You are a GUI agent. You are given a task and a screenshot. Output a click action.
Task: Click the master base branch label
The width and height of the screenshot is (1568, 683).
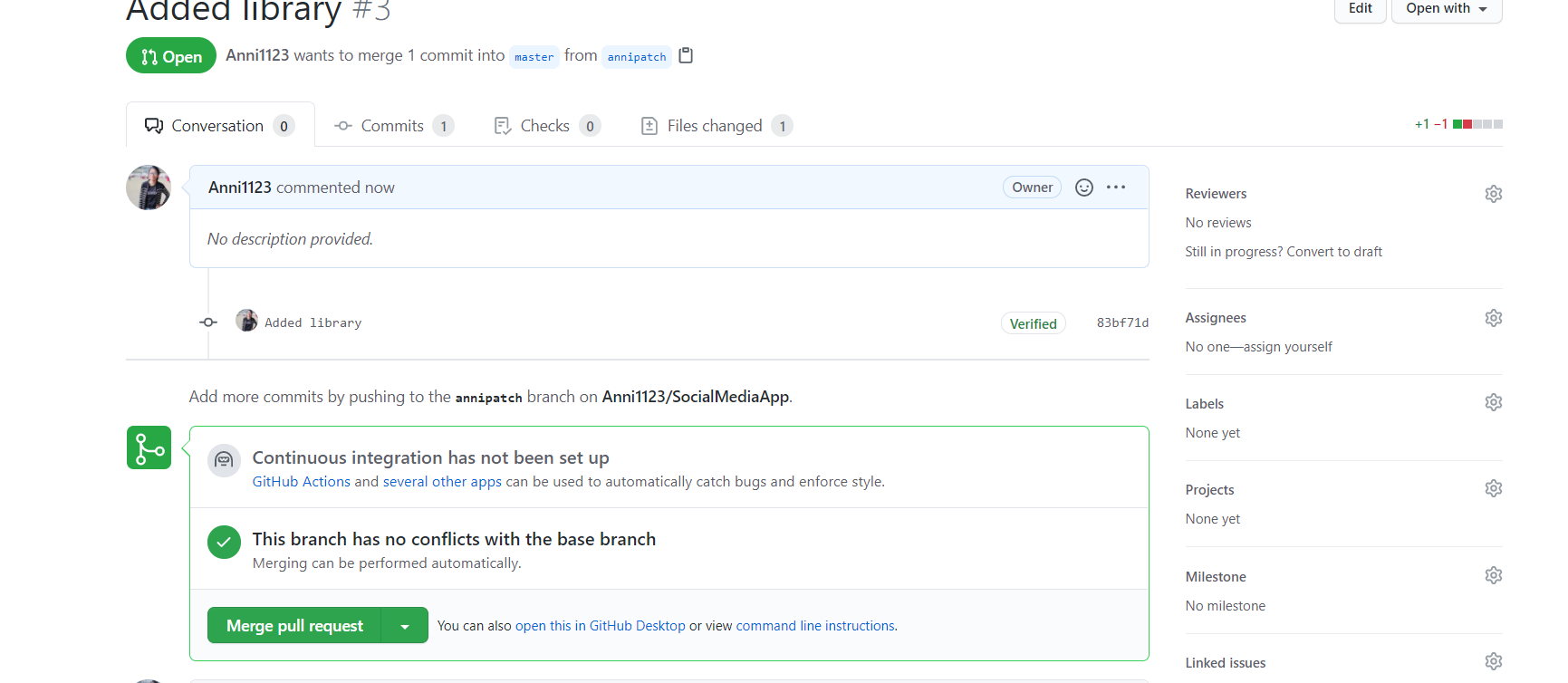click(534, 57)
